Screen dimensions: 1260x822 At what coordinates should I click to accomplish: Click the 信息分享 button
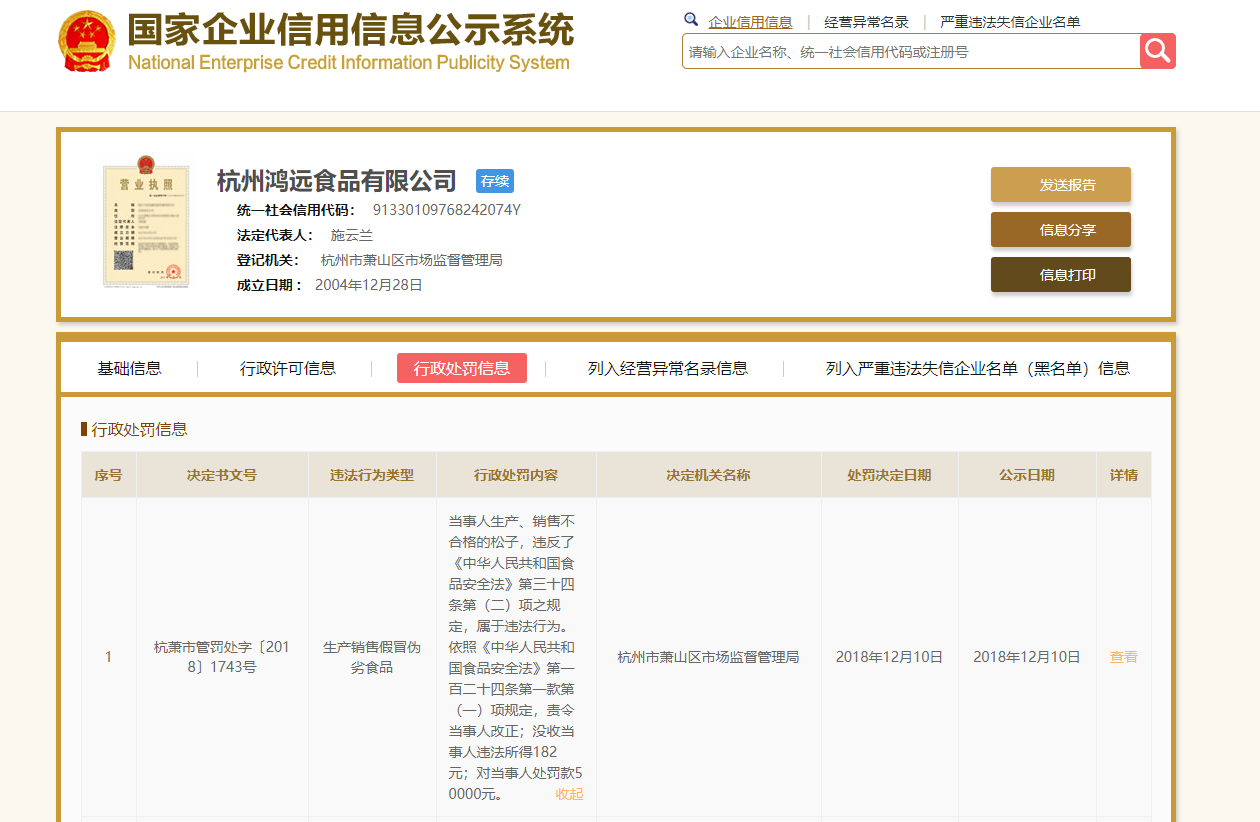point(1061,230)
